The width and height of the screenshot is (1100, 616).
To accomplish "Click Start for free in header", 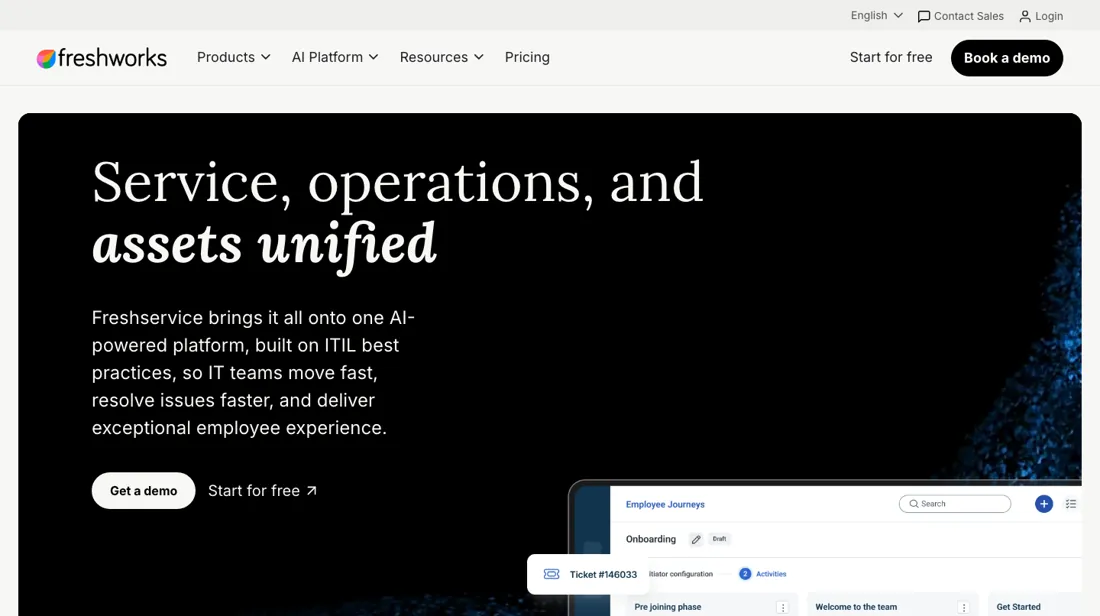I will [x=891, y=58].
